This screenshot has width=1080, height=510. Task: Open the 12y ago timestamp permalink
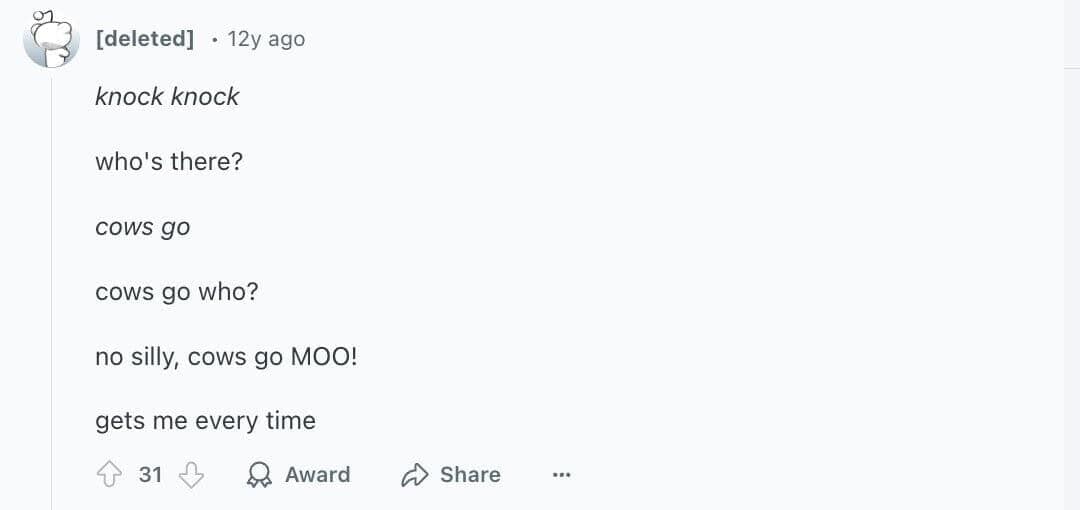pos(266,39)
